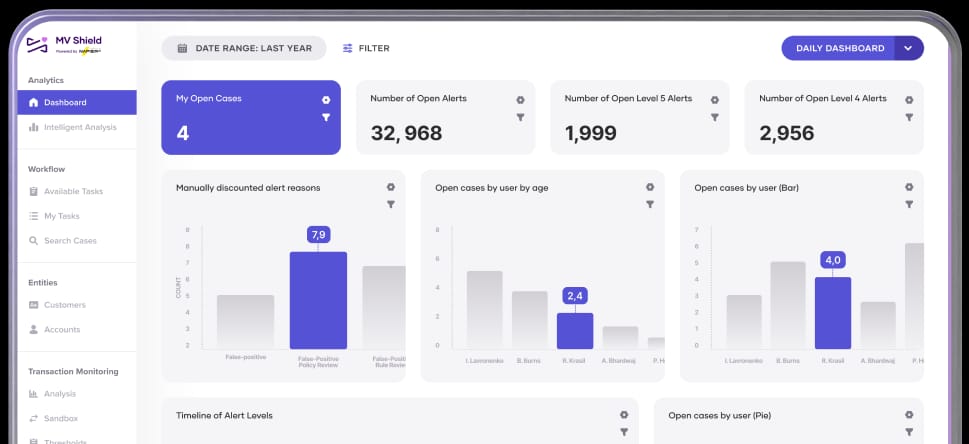Click the MV Shield logo
This screenshot has height=444, width=969.
tap(64, 44)
